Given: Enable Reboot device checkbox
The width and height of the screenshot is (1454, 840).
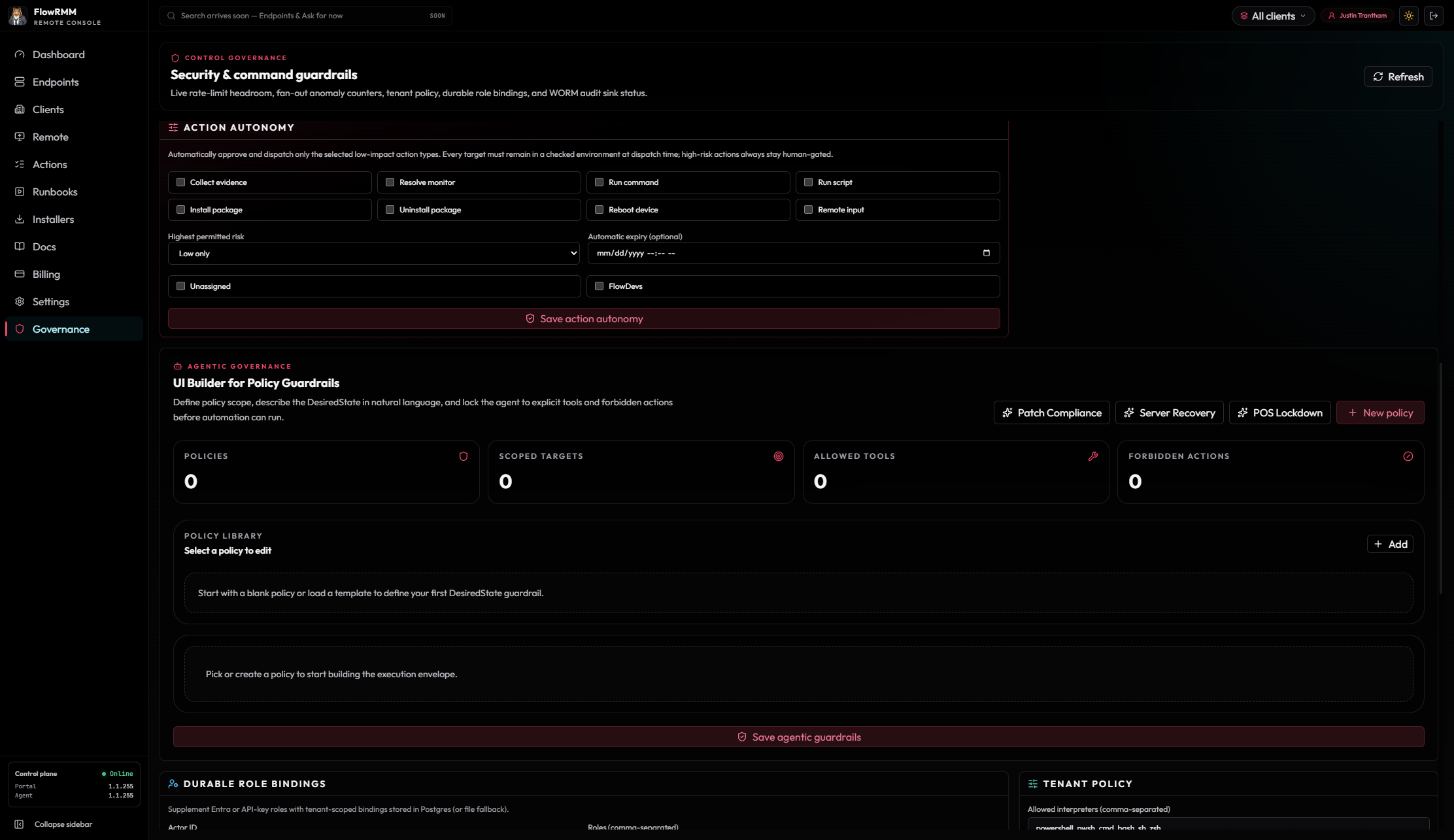Looking at the screenshot, I should (600, 210).
